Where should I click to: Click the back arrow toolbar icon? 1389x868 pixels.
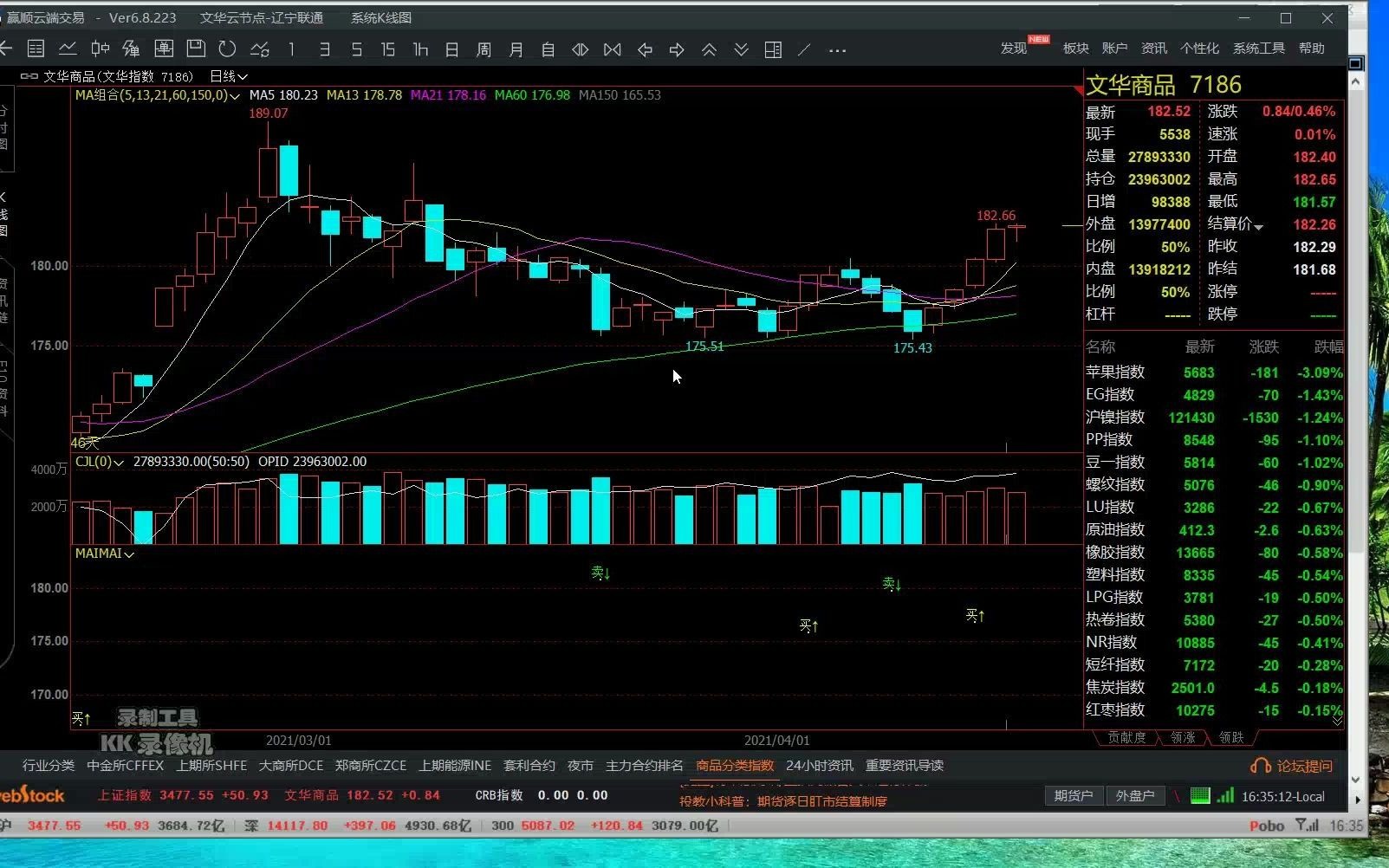[x=5, y=49]
